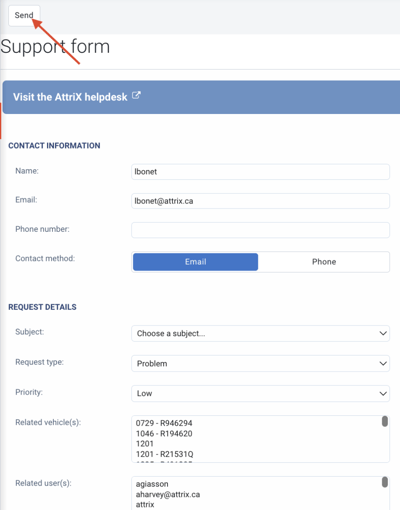Open the Visit the AttriX helpdesk link
Viewport: 400px width, 510px height.
coord(70,97)
